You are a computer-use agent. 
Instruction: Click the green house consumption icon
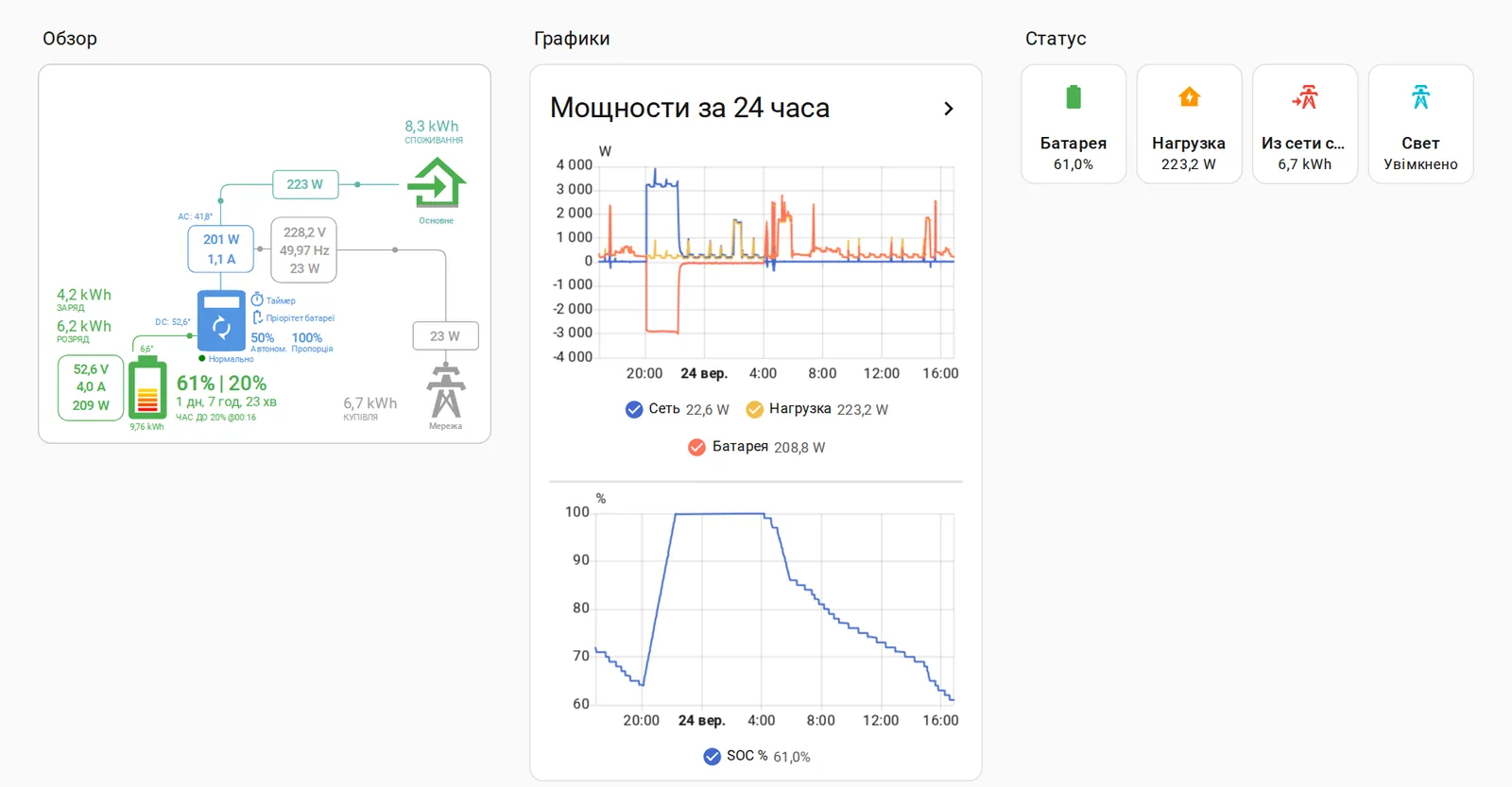click(437, 182)
